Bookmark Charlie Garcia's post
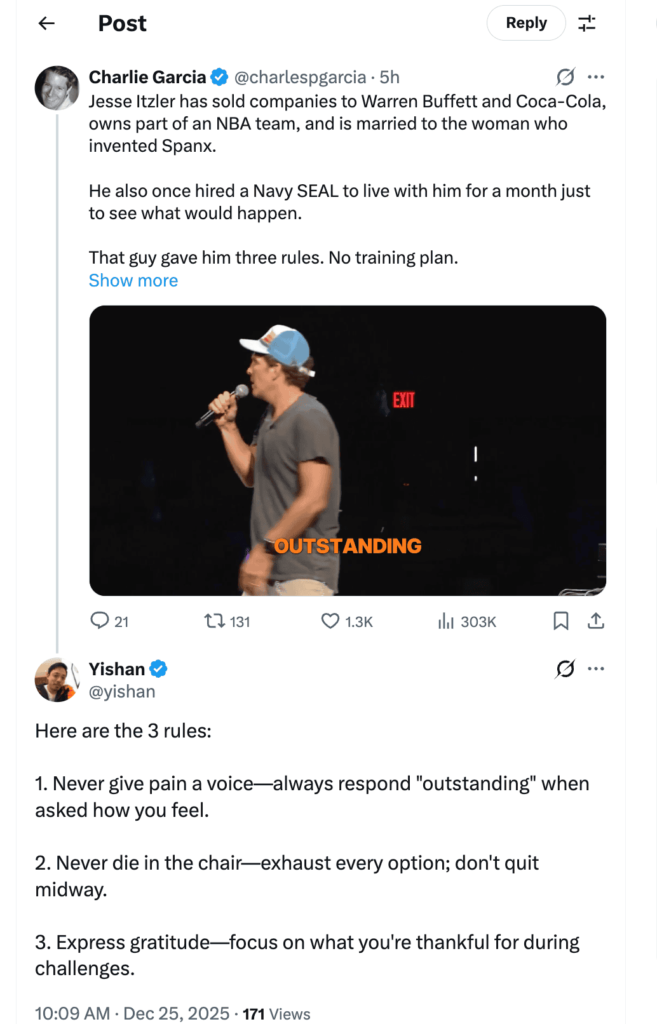Screen dimensions: 657x1024 point(561,621)
